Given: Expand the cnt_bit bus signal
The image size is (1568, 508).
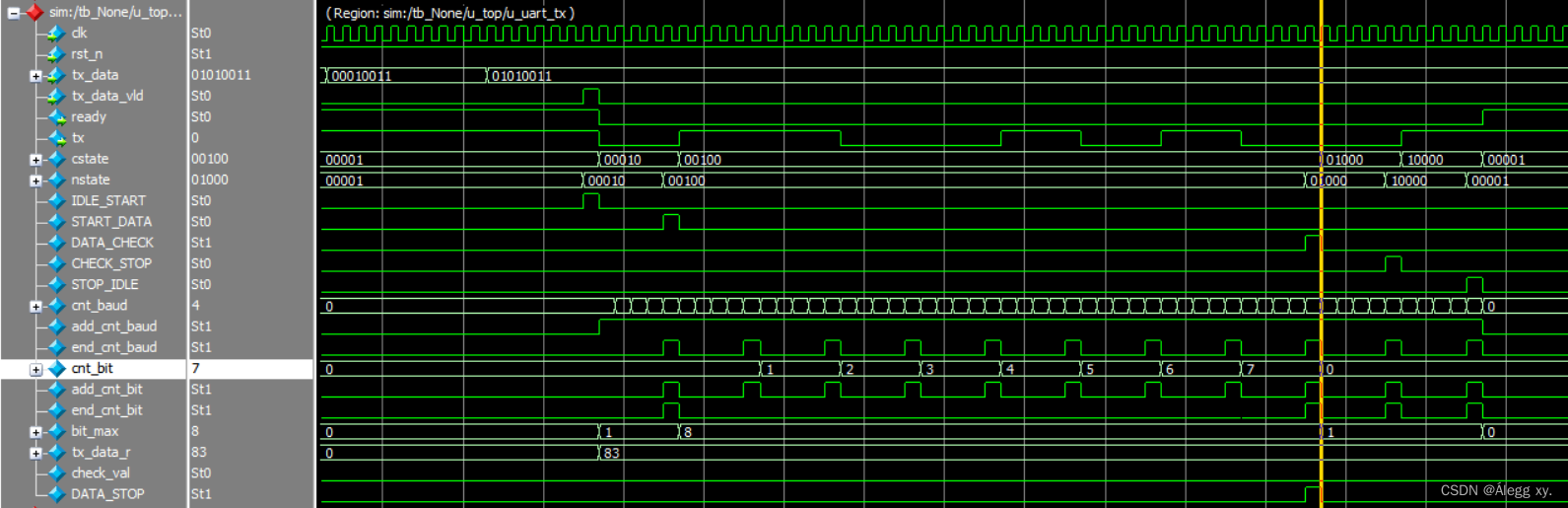Looking at the screenshot, I should point(35,370).
